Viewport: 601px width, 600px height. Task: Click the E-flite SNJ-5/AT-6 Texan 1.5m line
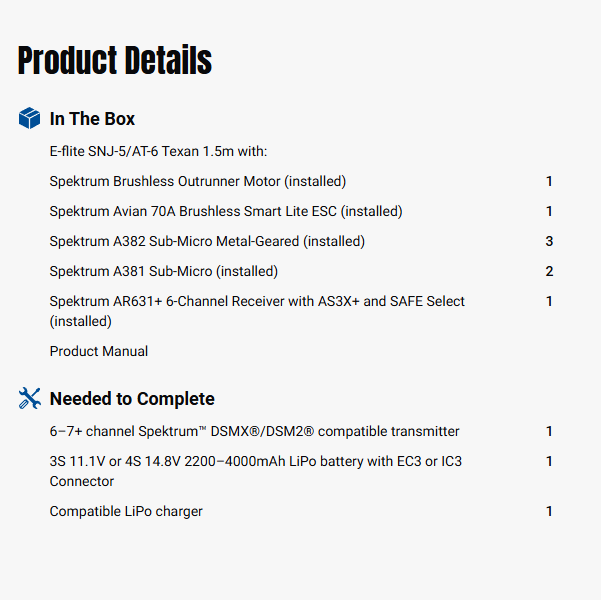click(158, 151)
